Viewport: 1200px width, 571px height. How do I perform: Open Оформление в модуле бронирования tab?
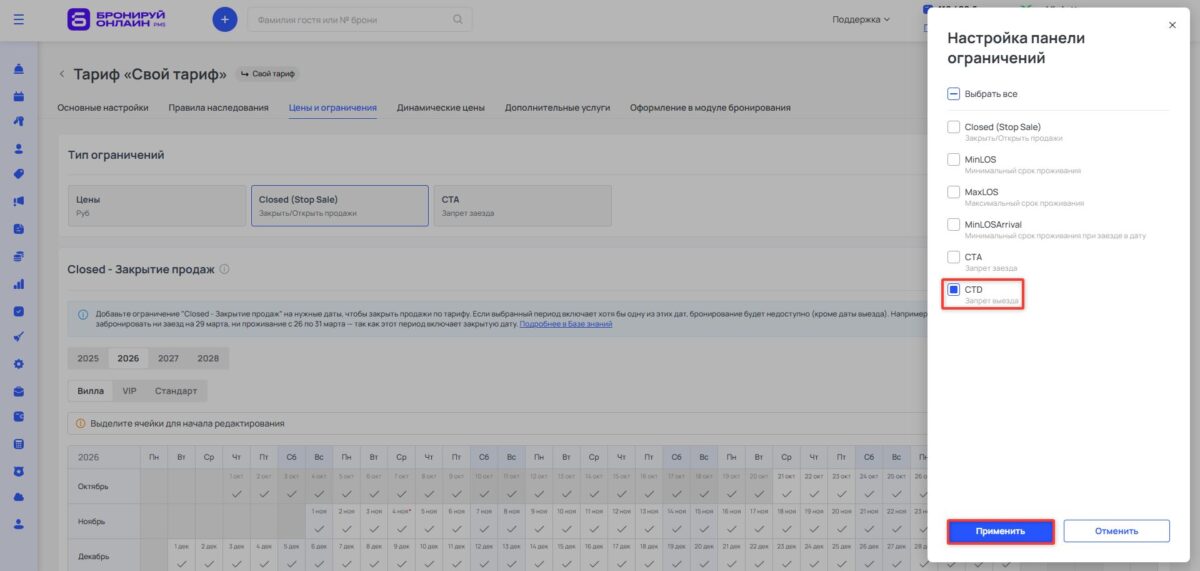point(710,107)
